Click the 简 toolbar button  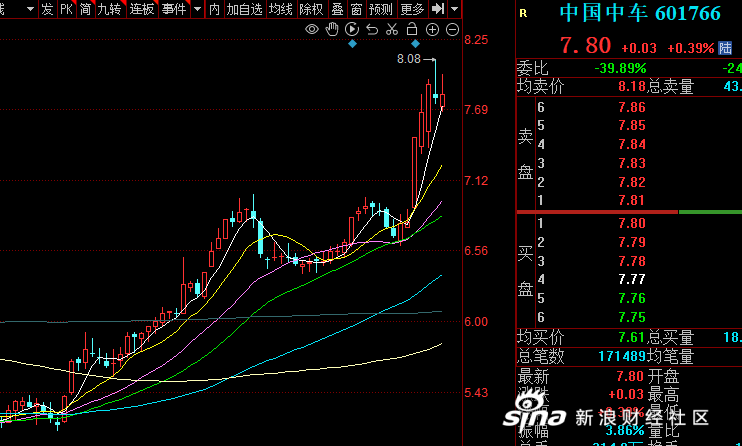click(x=86, y=9)
